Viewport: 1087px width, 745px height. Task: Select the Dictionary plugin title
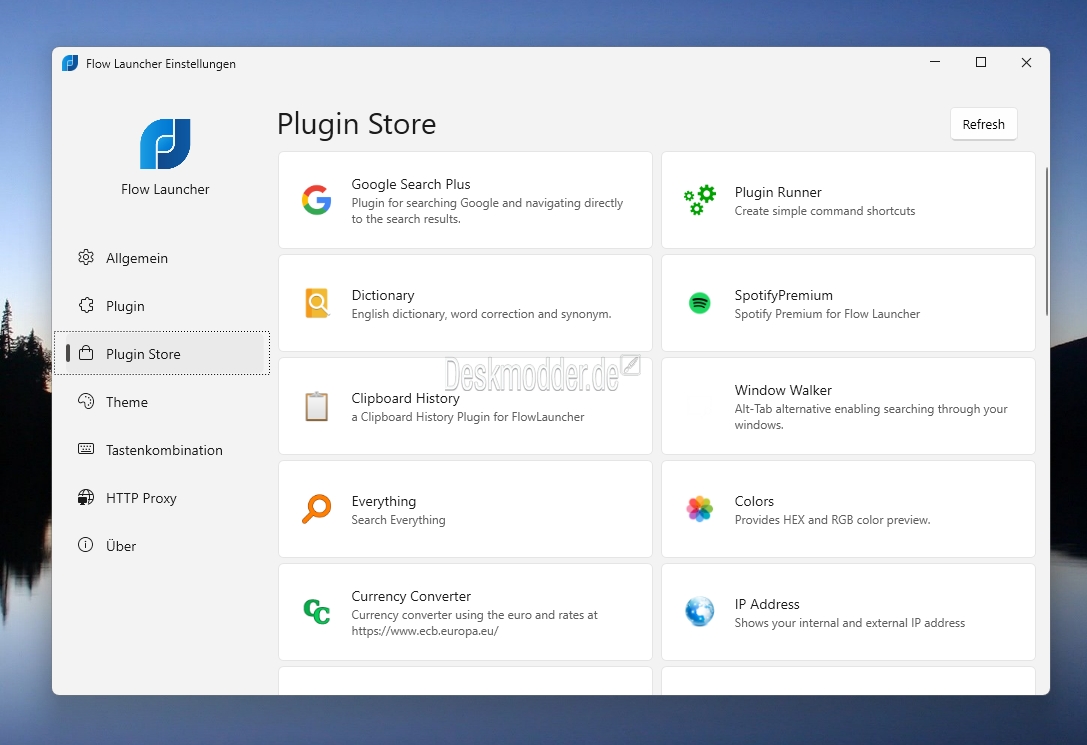pyautogui.click(x=383, y=295)
